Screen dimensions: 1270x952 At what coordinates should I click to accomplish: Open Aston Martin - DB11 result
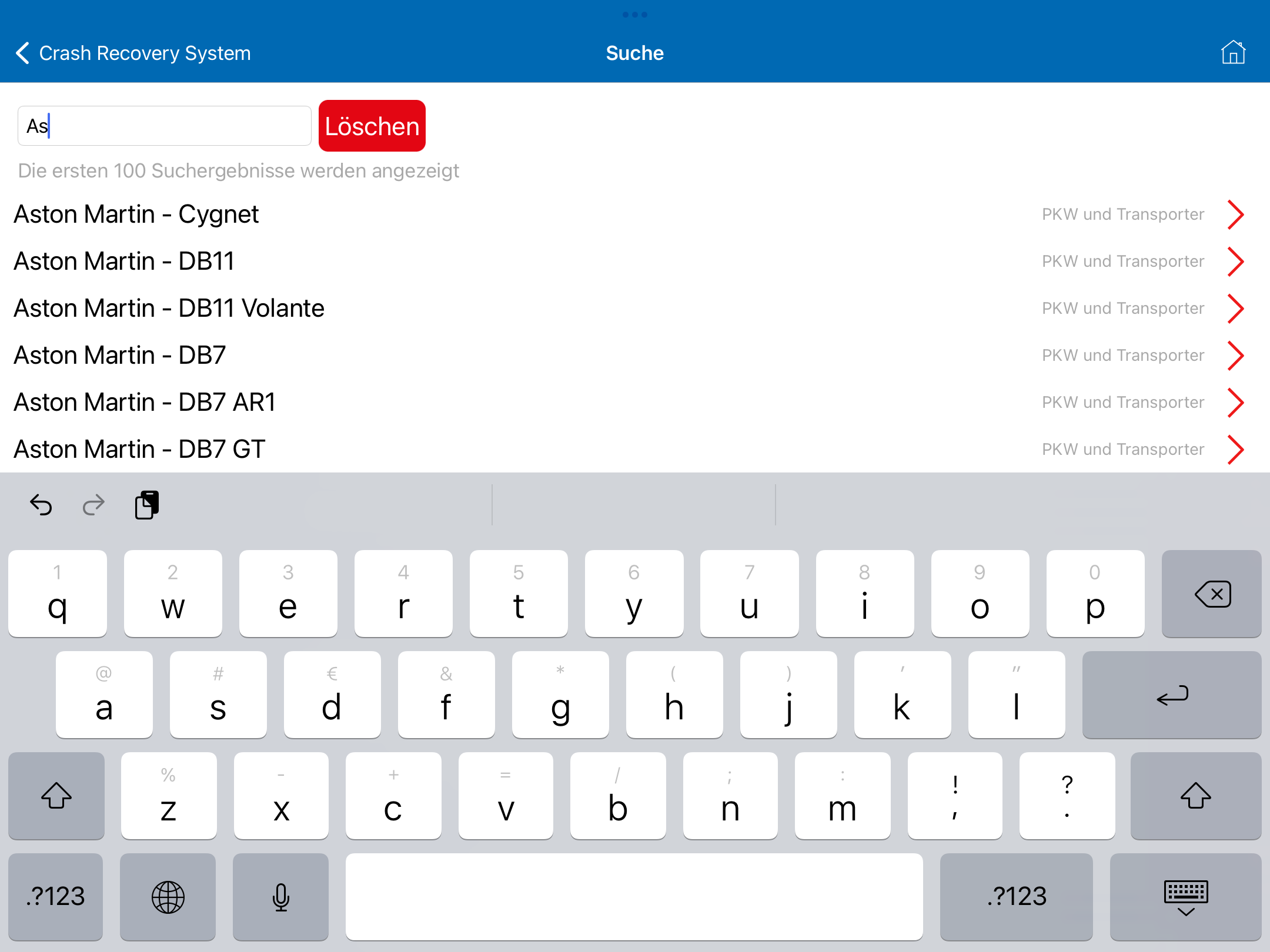tap(635, 261)
